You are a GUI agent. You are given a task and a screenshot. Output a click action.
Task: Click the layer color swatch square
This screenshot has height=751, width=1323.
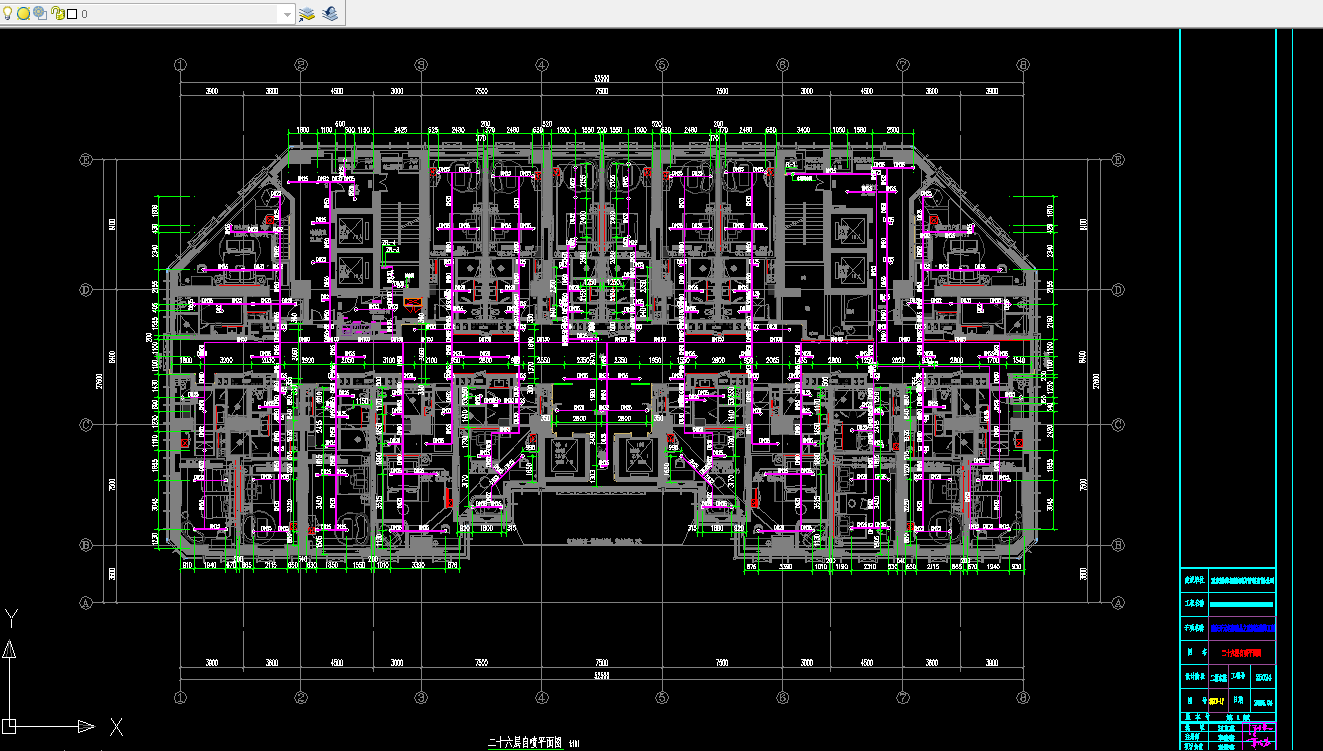click(x=72, y=14)
